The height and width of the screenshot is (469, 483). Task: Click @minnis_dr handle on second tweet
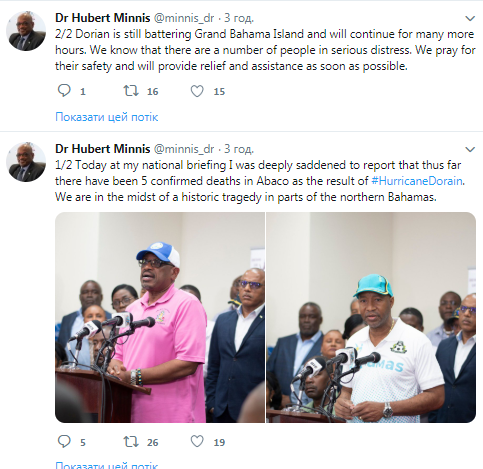[x=184, y=149]
